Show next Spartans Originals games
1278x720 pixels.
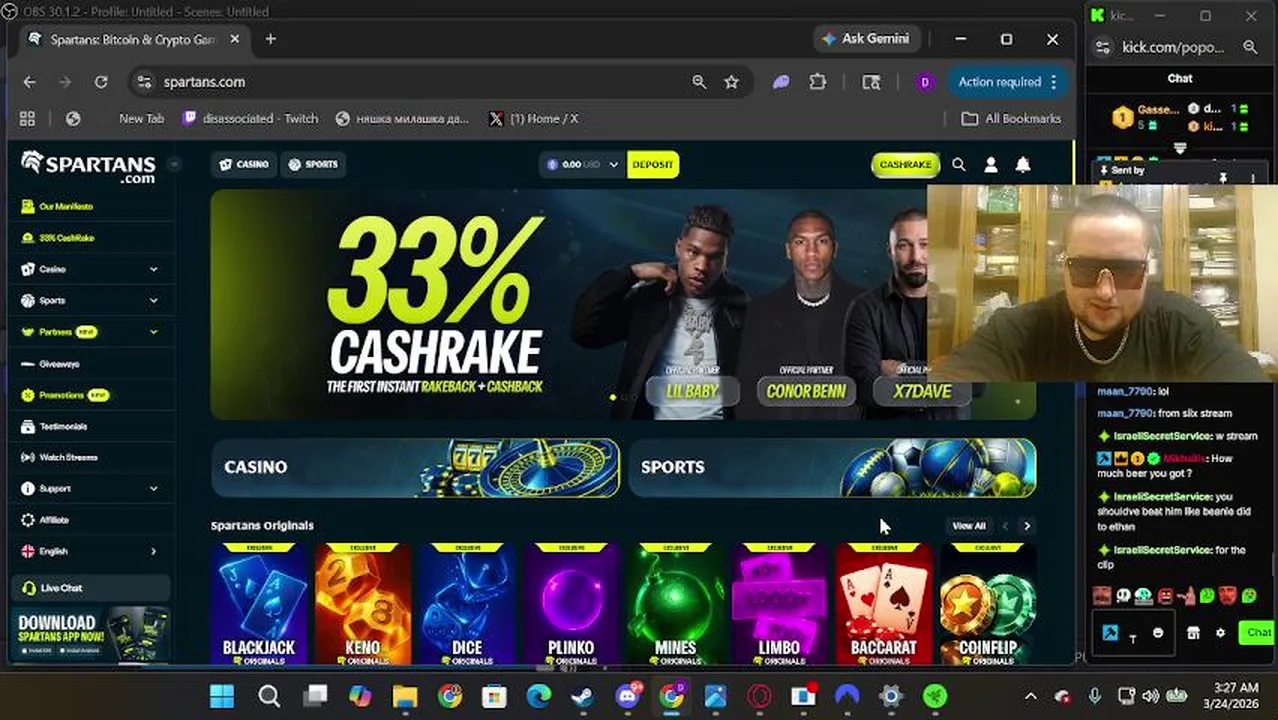(x=1027, y=526)
